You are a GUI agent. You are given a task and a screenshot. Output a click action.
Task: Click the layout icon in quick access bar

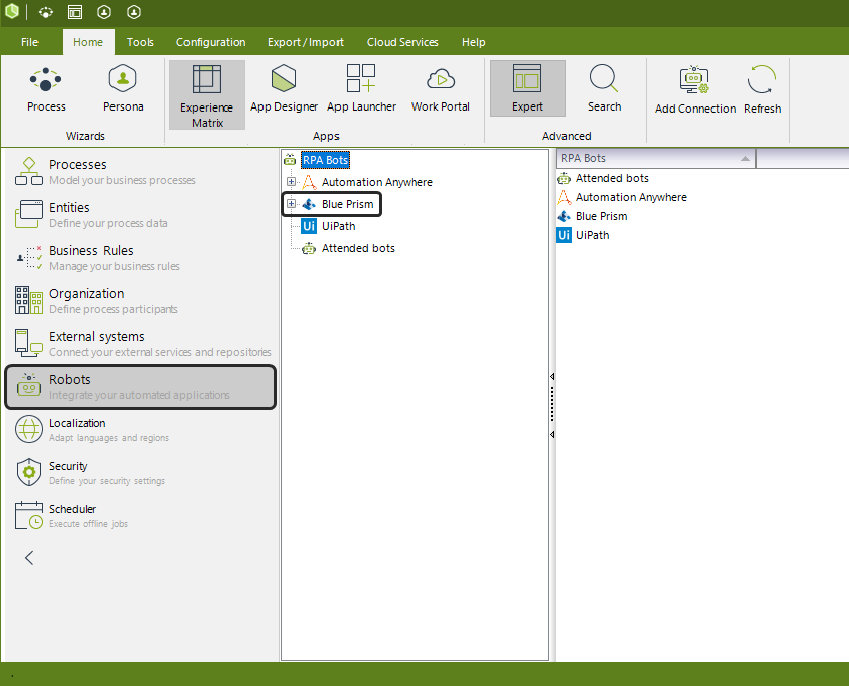pyautogui.click(x=75, y=12)
